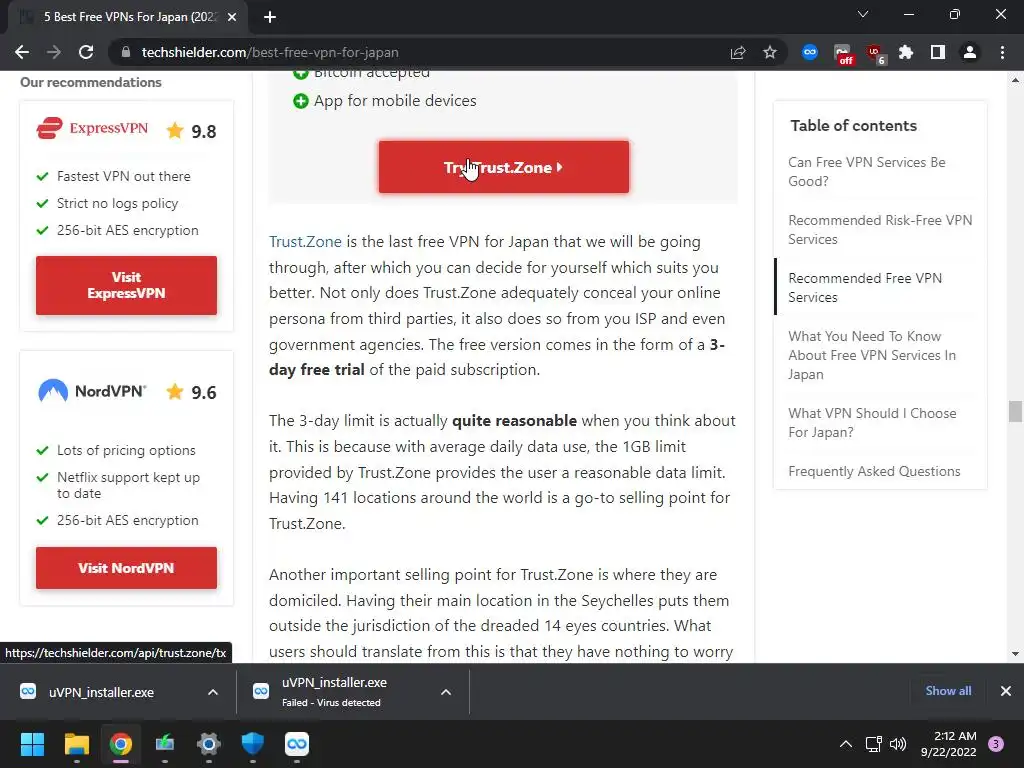Jump to Can Free VPN Services Be Good
The image size is (1024, 768).
click(867, 172)
